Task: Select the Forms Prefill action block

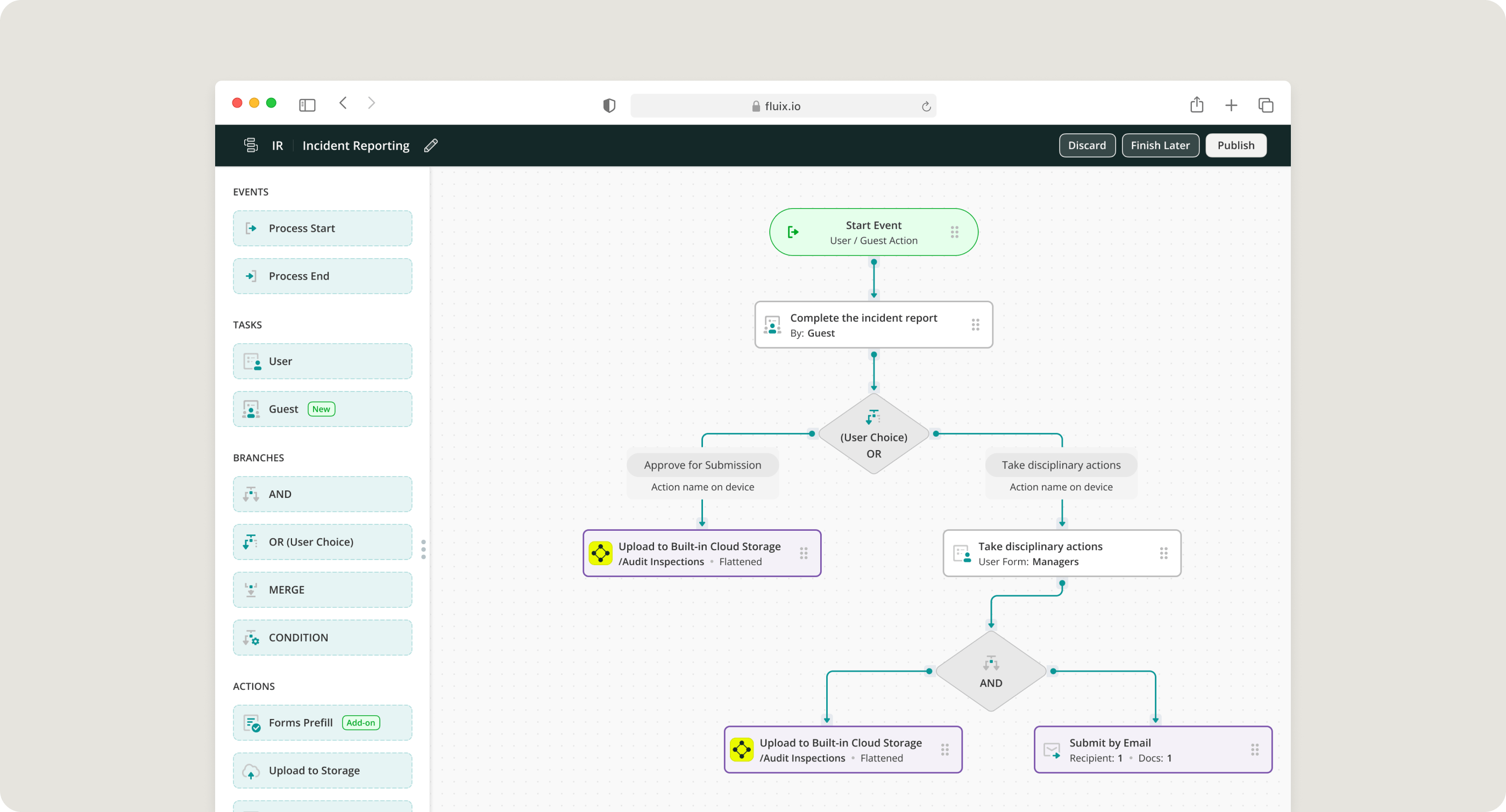Action: pyautogui.click(x=322, y=723)
